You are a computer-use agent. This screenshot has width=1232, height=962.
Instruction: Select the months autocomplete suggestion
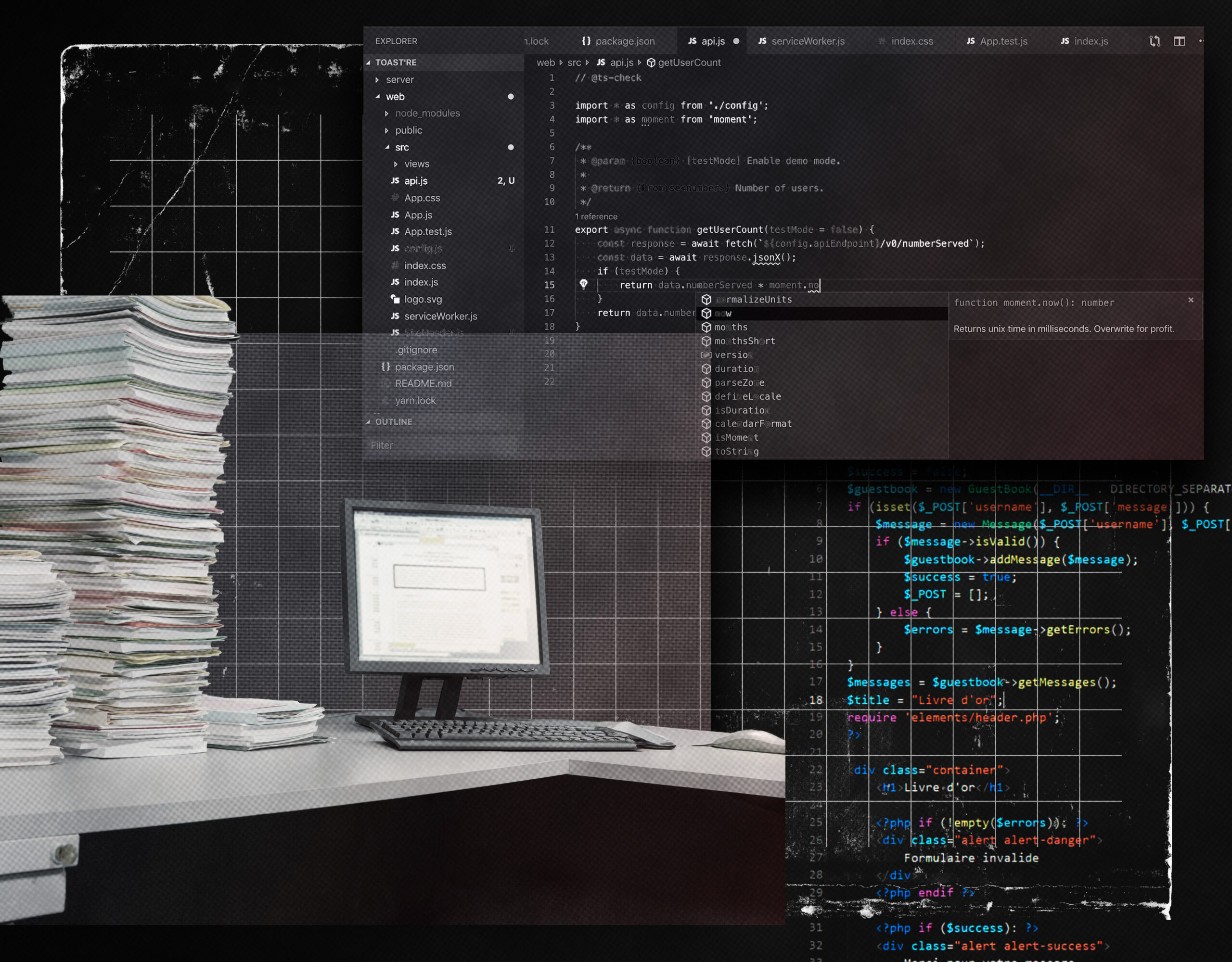click(731, 327)
